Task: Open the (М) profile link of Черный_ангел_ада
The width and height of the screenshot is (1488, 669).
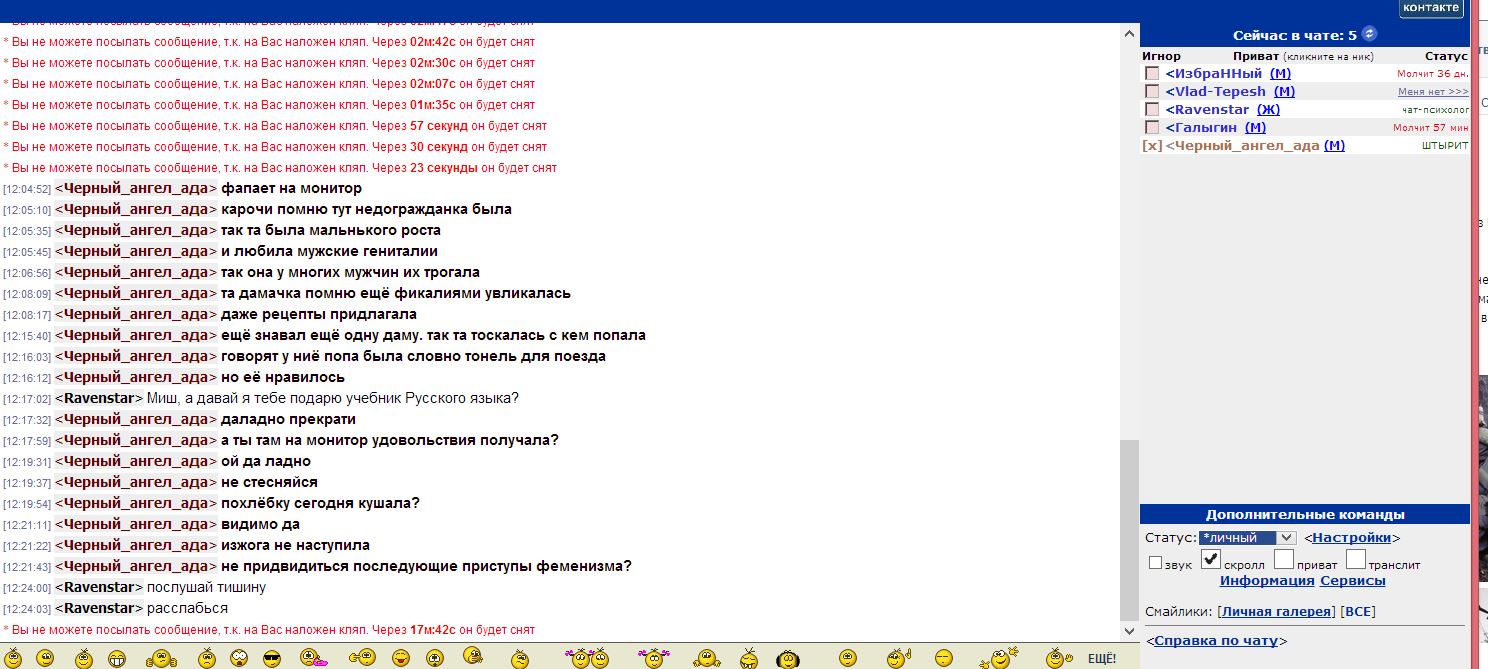Action: point(1334,146)
